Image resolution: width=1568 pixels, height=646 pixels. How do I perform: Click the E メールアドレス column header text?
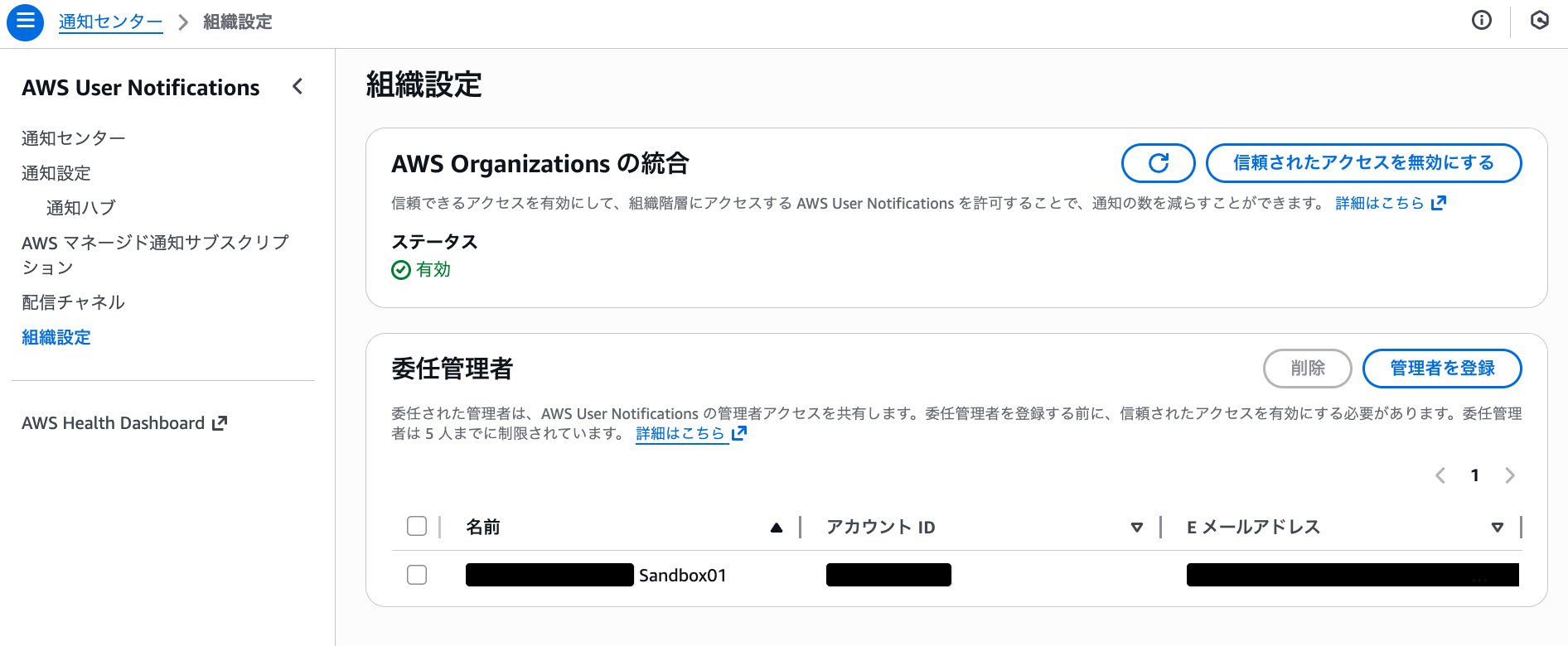point(1254,528)
